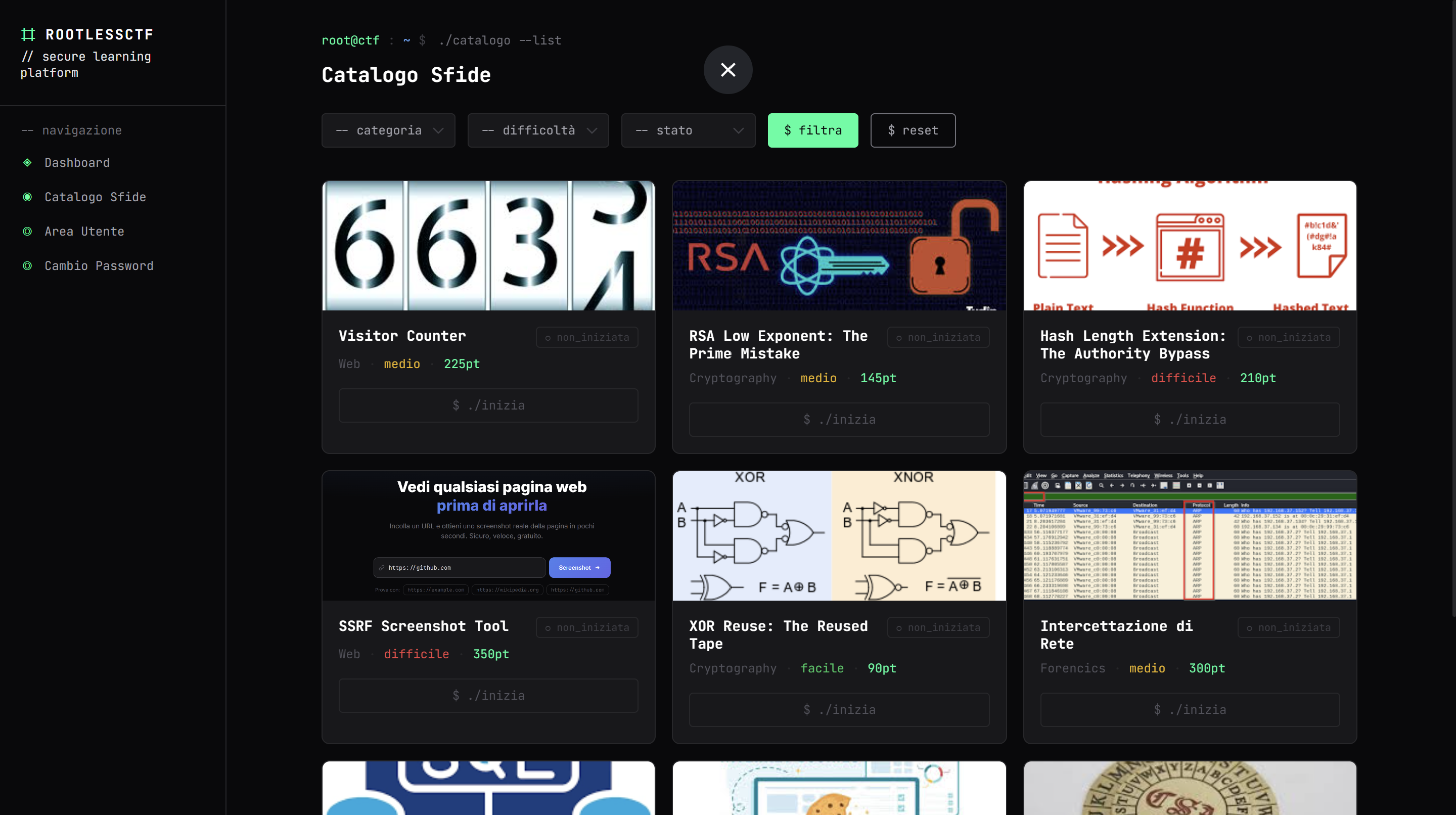Viewport: 1456px width, 815px height.
Task: Click the Area Utente circle icon
Action: click(27, 232)
